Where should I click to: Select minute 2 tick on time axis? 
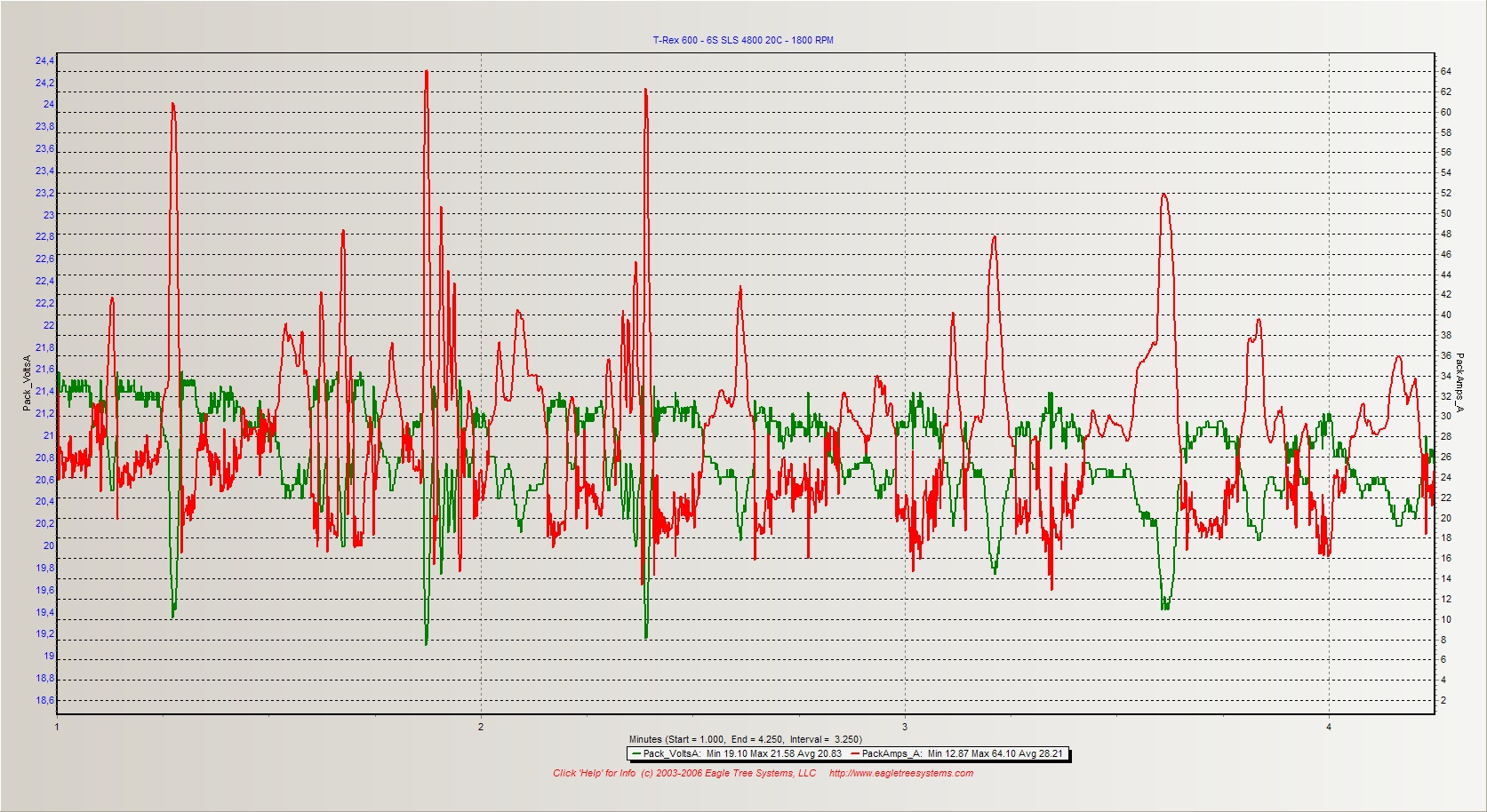coord(481,727)
